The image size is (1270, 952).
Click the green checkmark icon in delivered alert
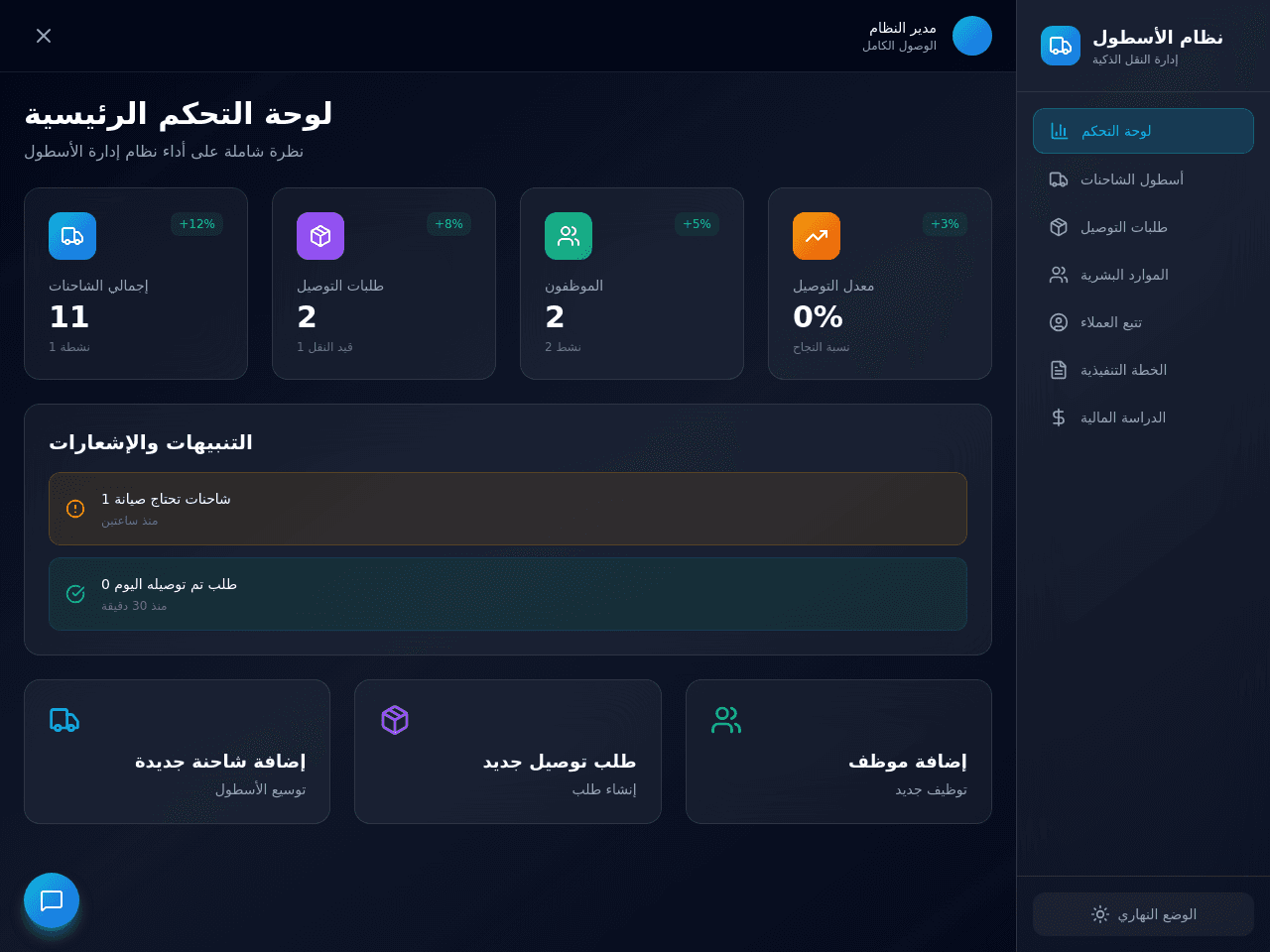[75, 594]
